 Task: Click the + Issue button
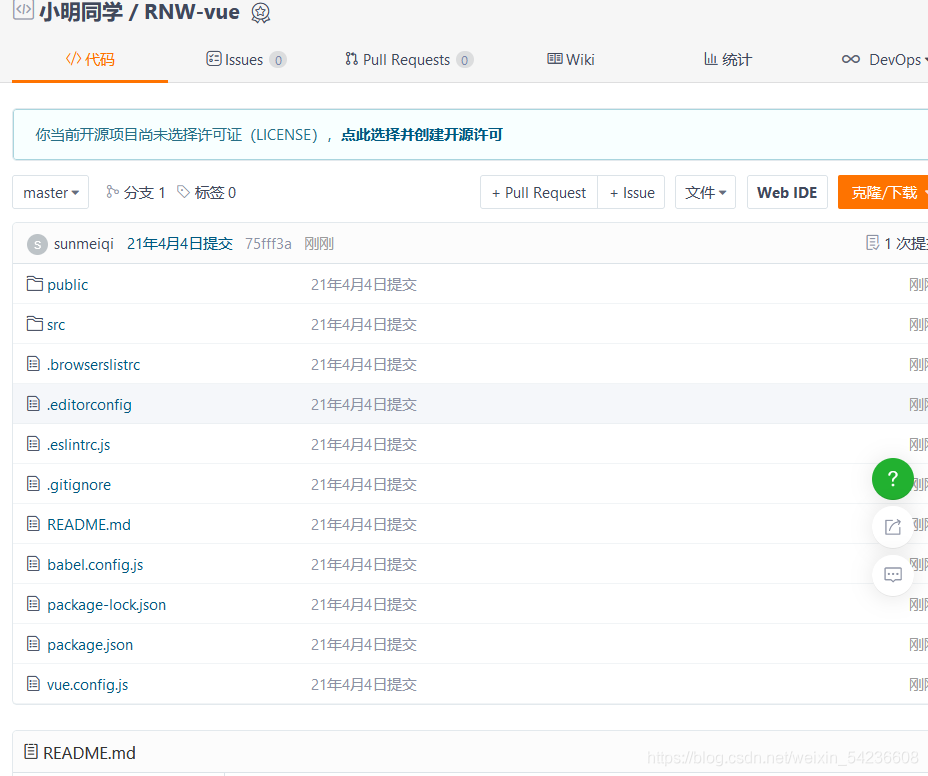(631, 192)
